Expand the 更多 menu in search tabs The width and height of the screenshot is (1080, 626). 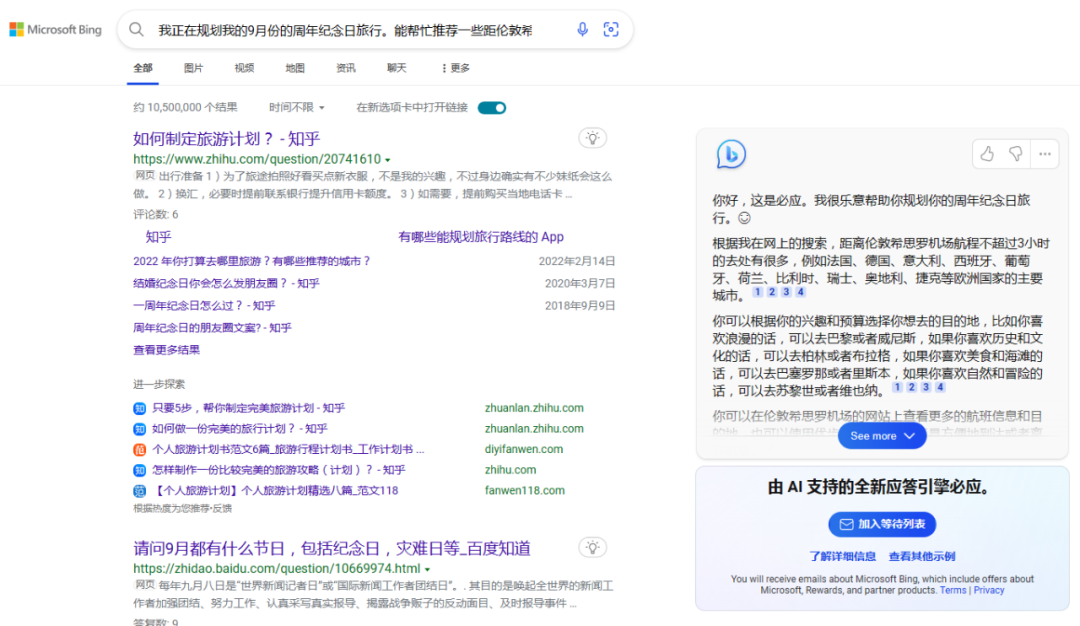click(455, 68)
